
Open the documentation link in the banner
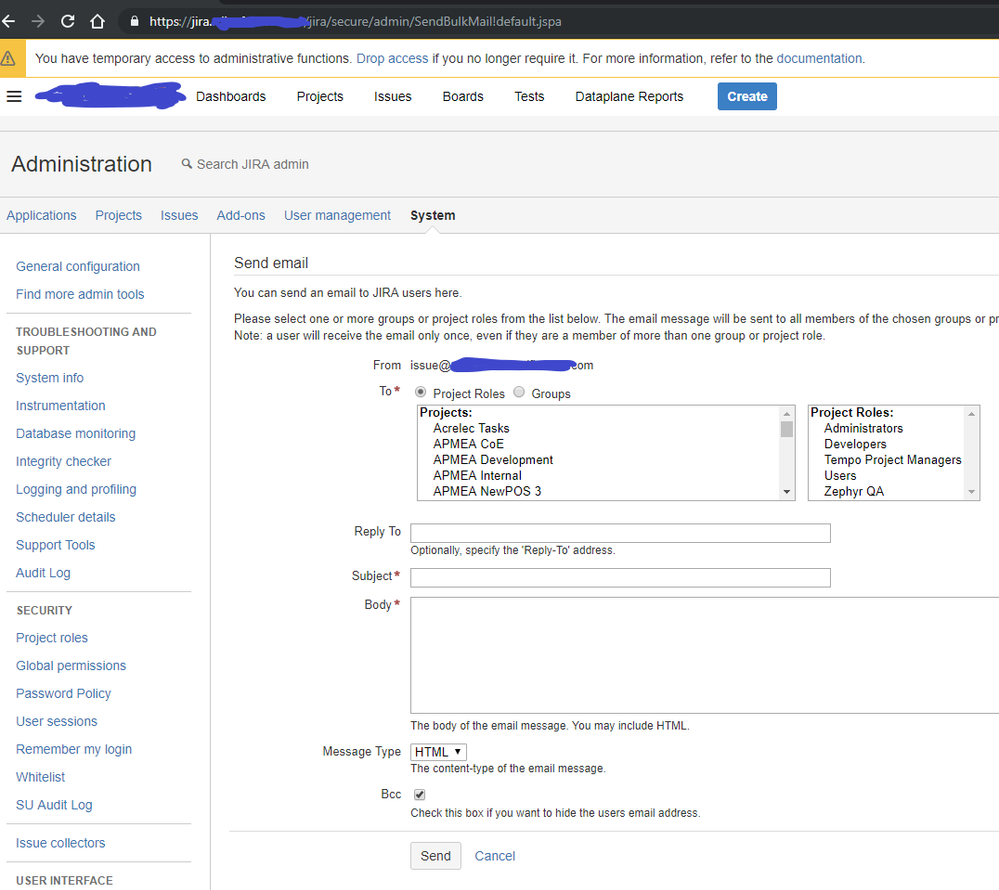[819, 59]
